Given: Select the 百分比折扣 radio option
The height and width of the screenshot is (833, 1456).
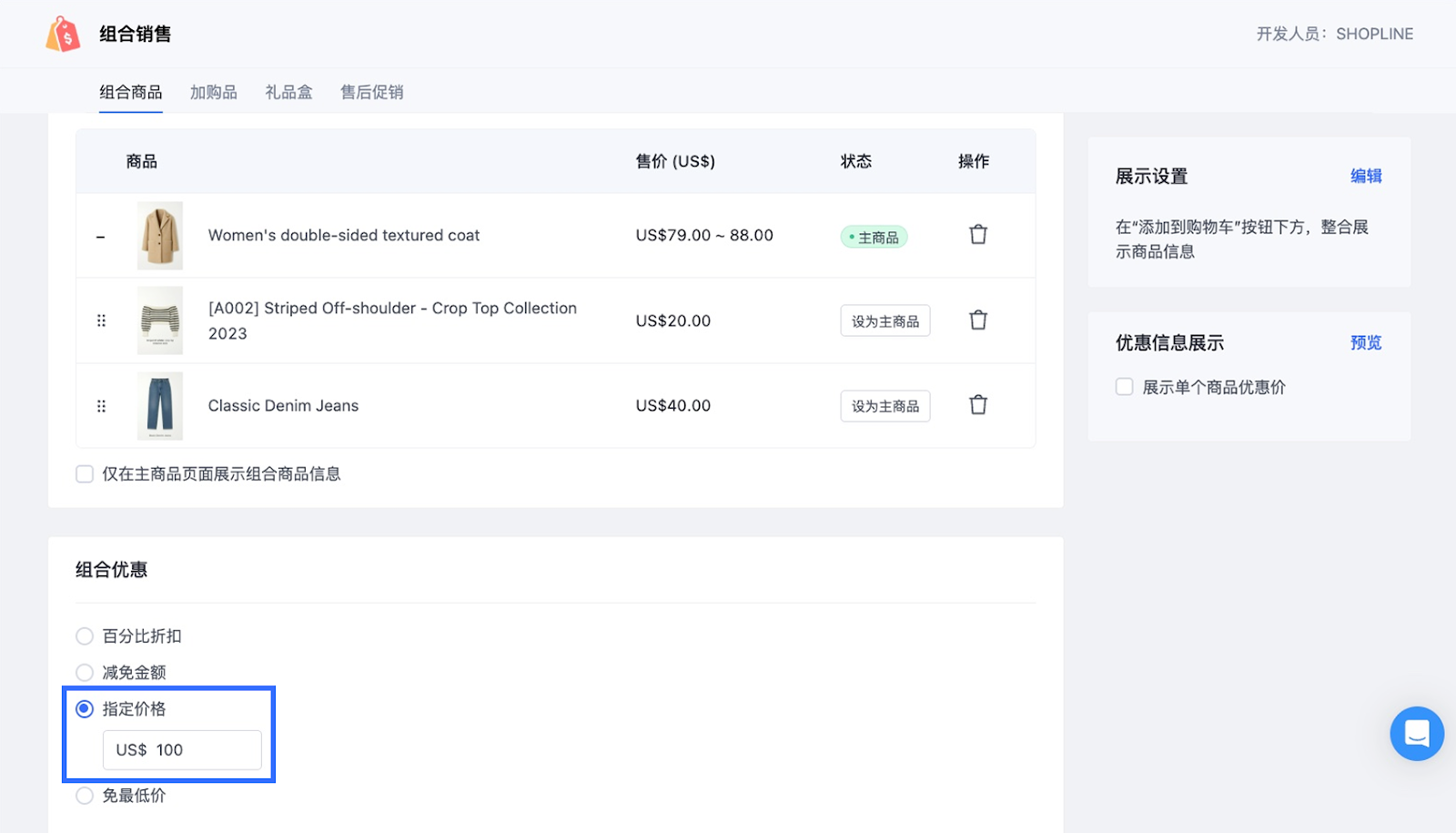Looking at the screenshot, I should (85, 636).
